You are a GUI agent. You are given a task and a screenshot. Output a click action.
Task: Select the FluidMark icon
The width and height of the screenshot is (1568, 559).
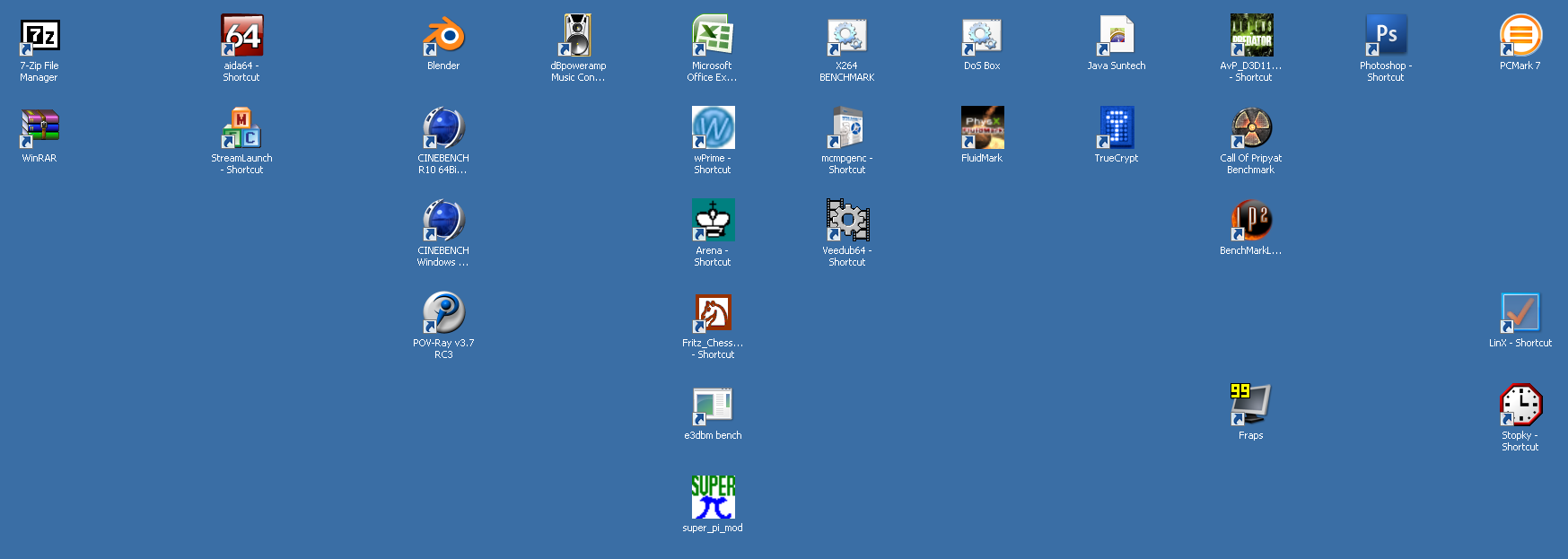[x=982, y=128]
